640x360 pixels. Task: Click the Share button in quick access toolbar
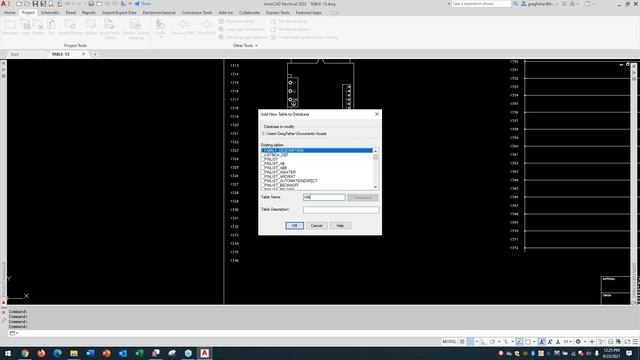[143, 4]
